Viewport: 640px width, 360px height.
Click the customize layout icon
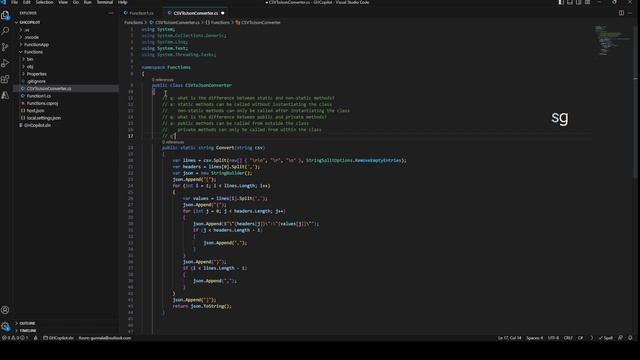tap(587, 2)
